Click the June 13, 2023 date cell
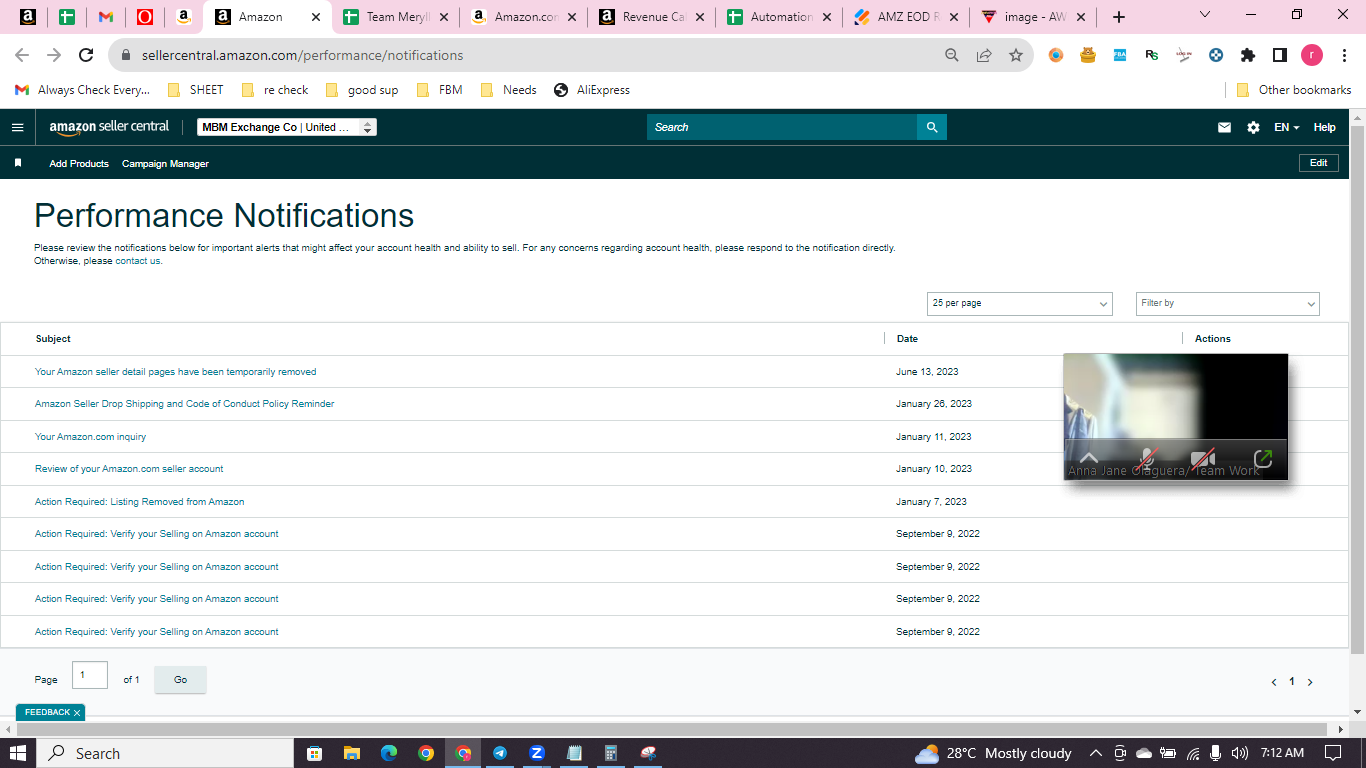The height and width of the screenshot is (768, 1366). [x=927, y=372]
